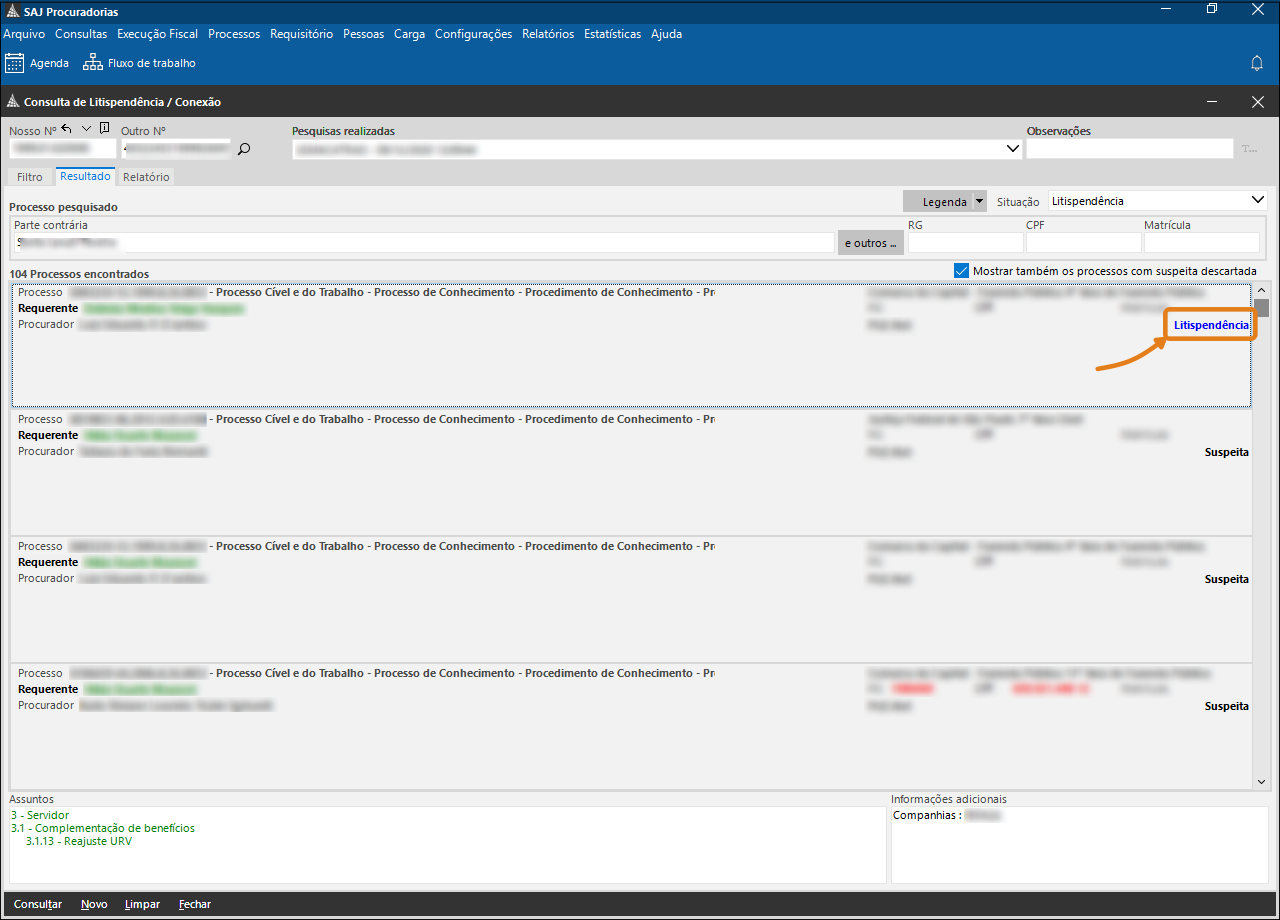Open the Pesquisas realizadas dropdown

click(x=1011, y=149)
